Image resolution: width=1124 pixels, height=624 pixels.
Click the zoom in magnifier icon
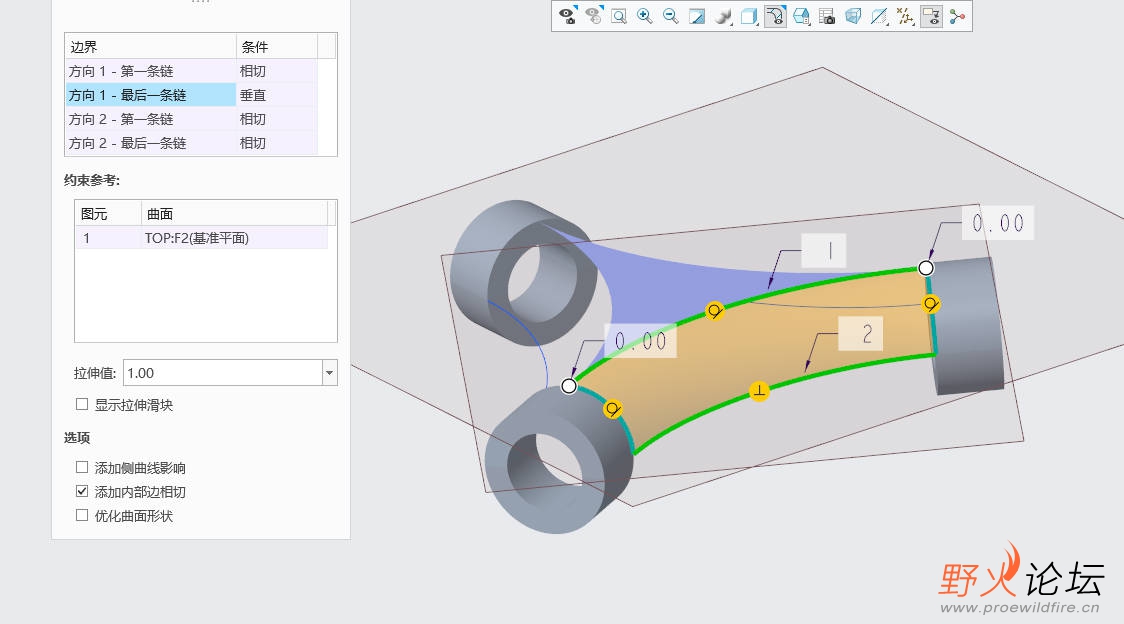click(644, 16)
